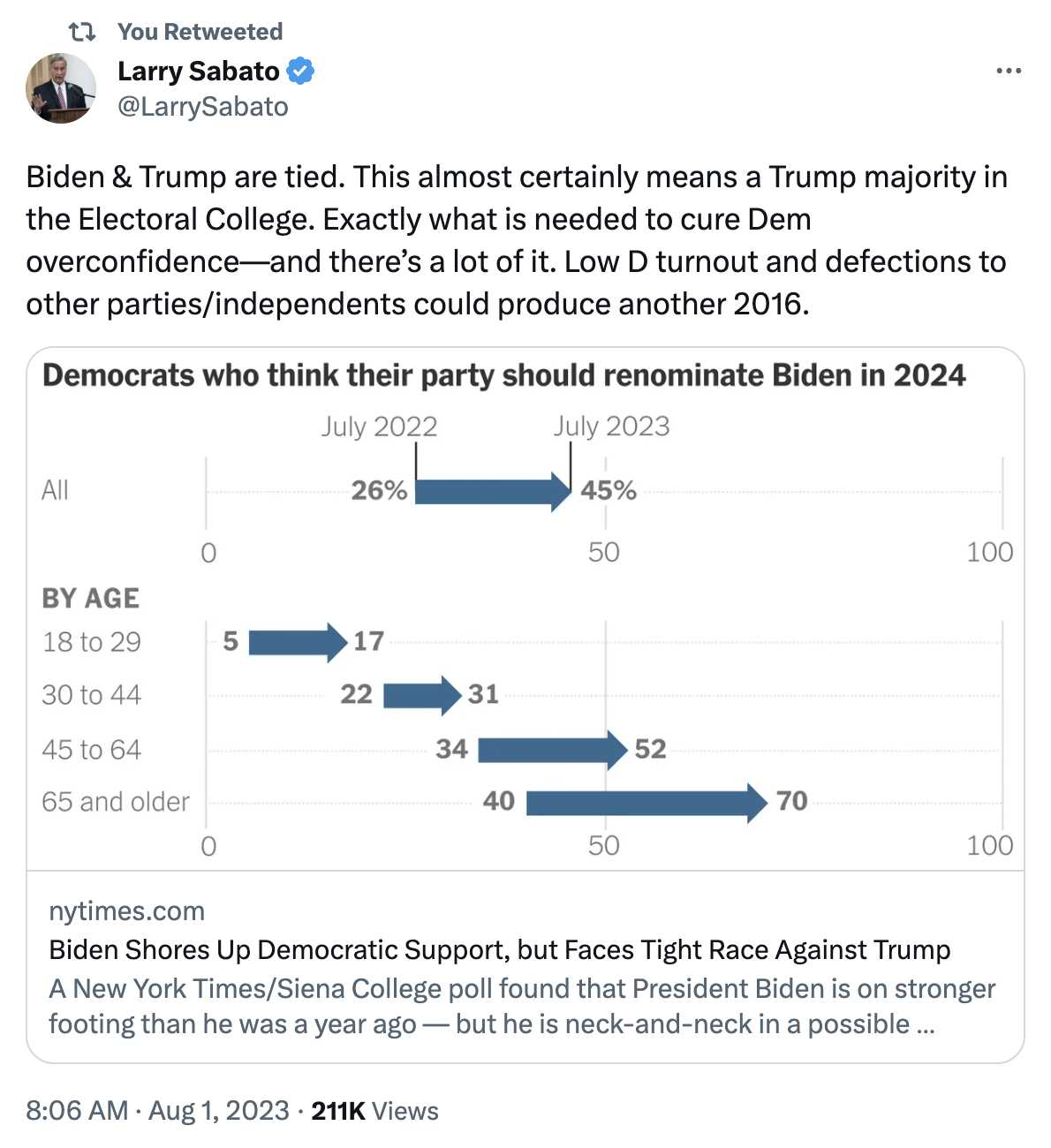Open the tweet timestamp 8:06 AM Aug 1, 2023
The image size is (1051, 1148).
[158, 1110]
